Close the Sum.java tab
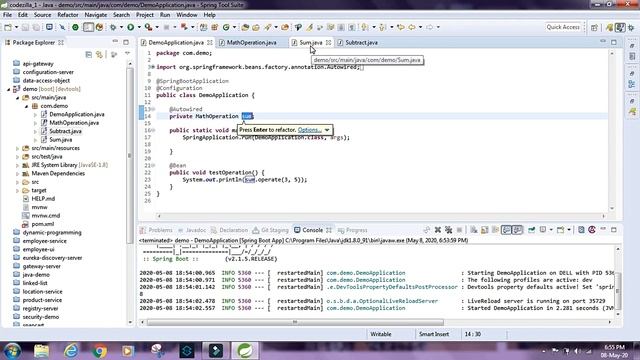This screenshot has width=640, height=360. coord(329,42)
